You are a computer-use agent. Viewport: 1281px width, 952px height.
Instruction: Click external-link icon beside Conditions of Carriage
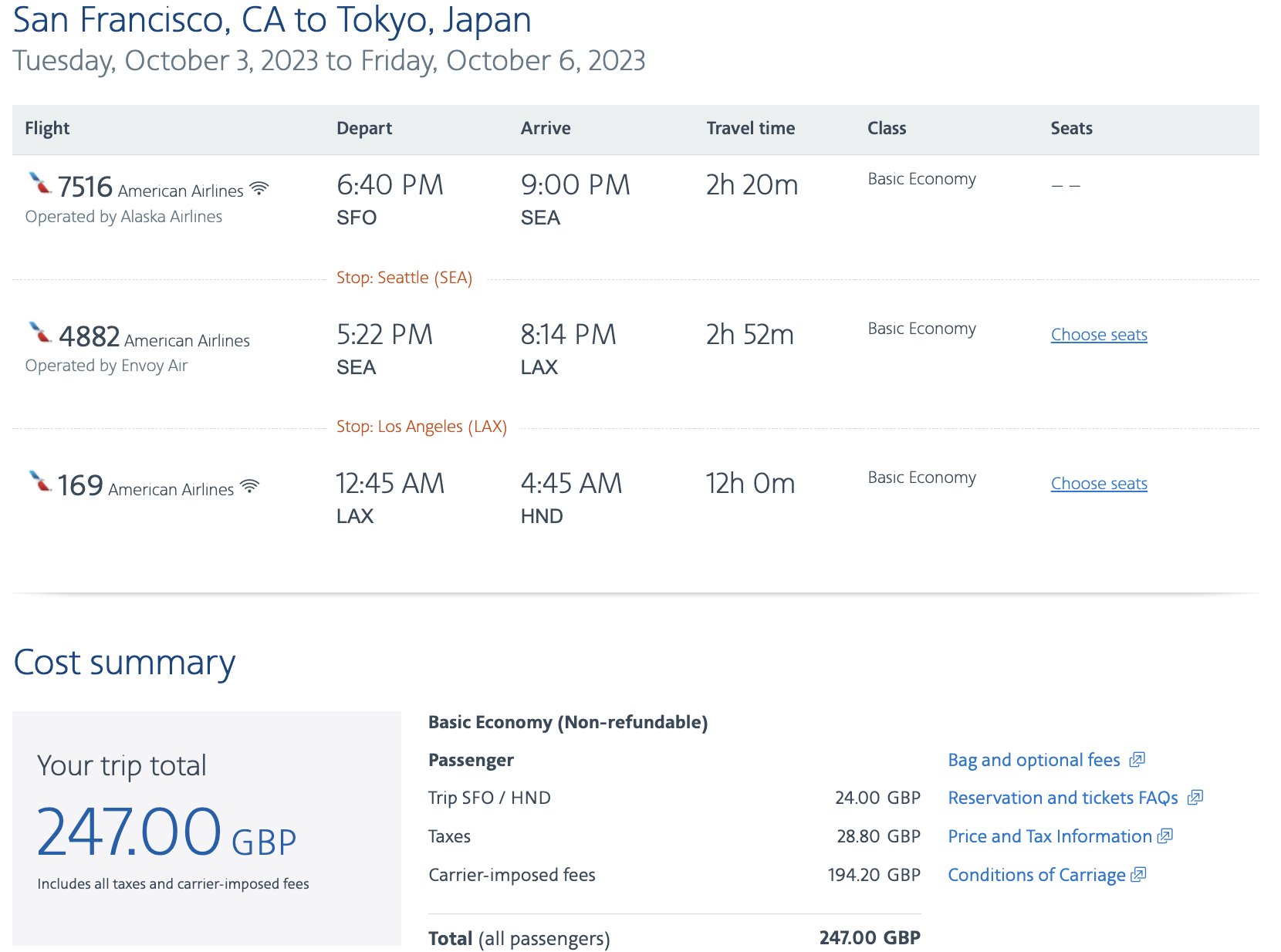click(x=1138, y=875)
